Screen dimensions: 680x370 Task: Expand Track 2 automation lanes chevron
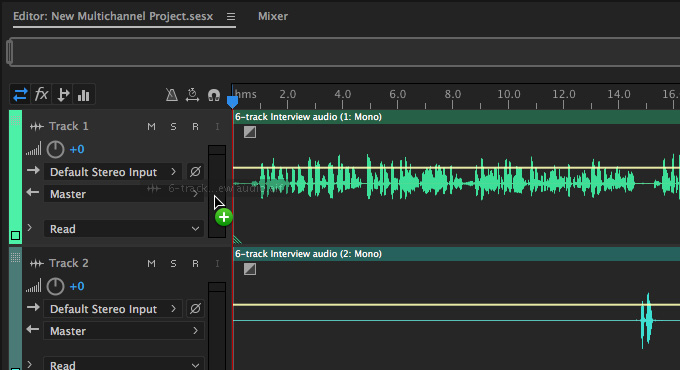click(x=29, y=364)
